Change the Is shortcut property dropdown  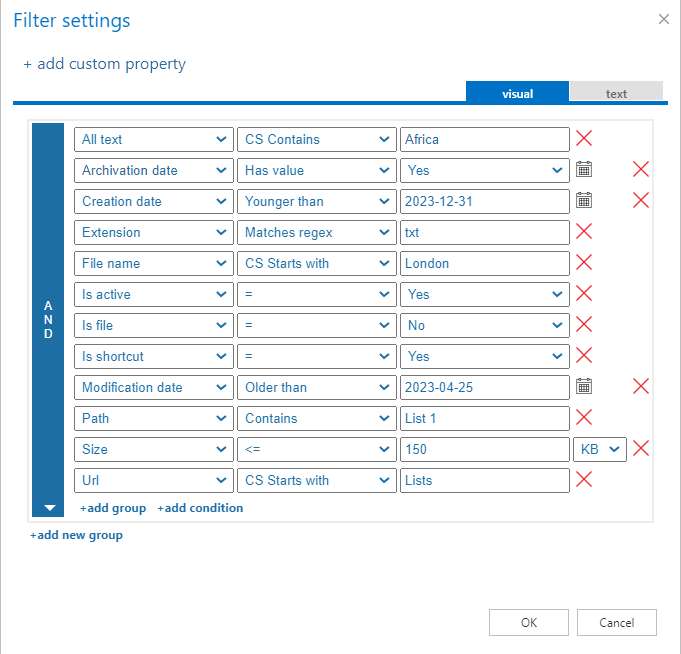click(154, 356)
